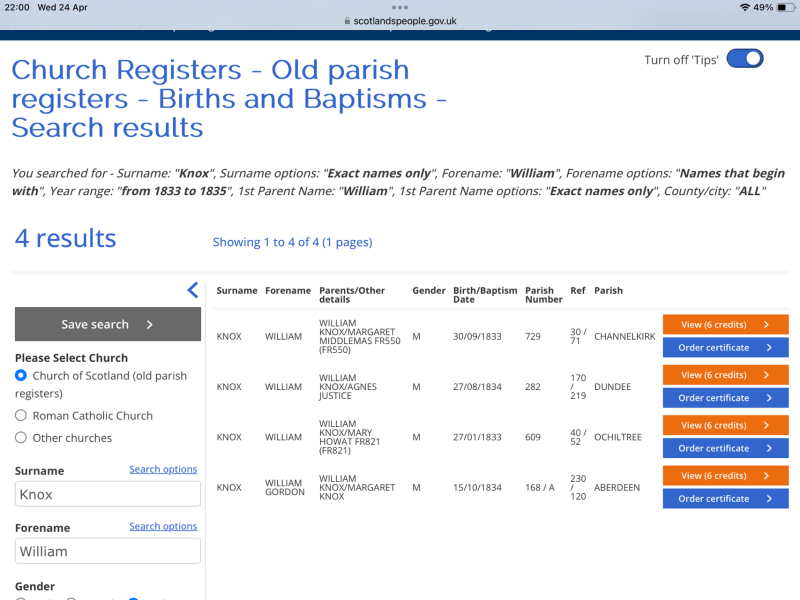800x600 pixels.
Task: Open Search options link beside Forename
Action: pos(163,526)
